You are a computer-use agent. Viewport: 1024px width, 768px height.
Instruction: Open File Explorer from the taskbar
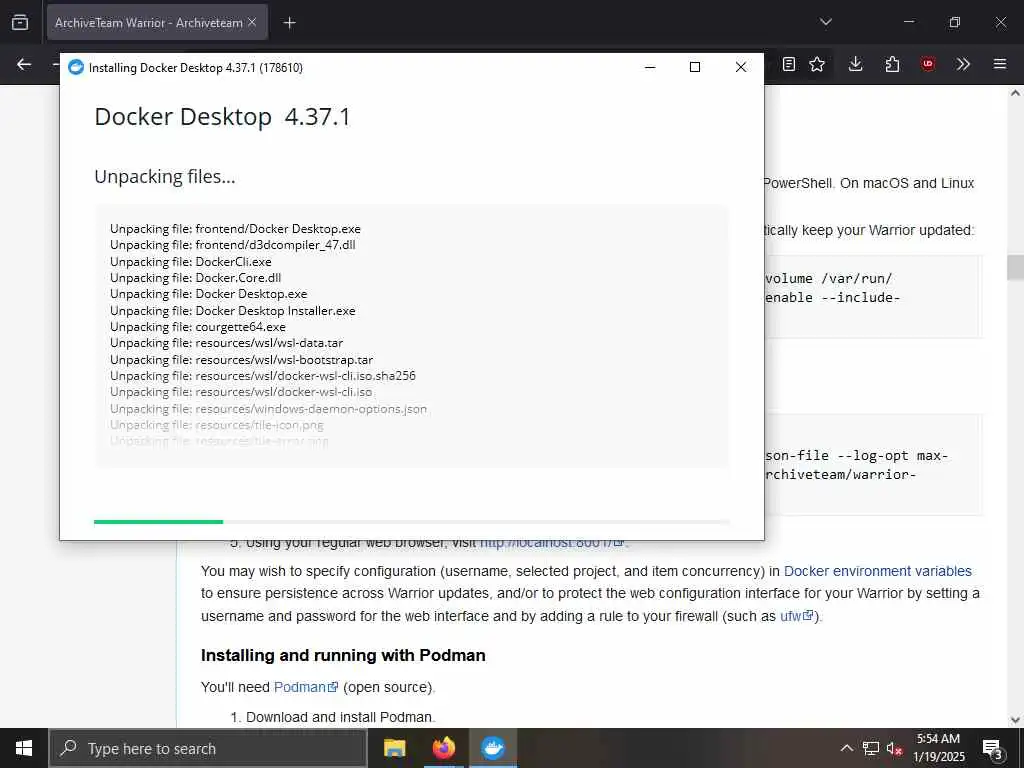pos(394,748)
